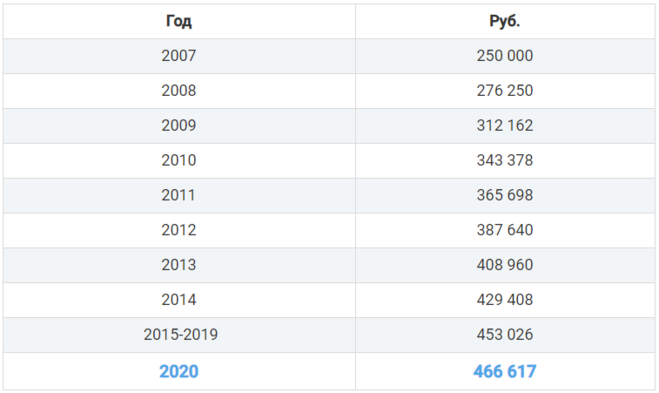
Task: Open the highlighted blue 2020 link
Action: point(179,372)
